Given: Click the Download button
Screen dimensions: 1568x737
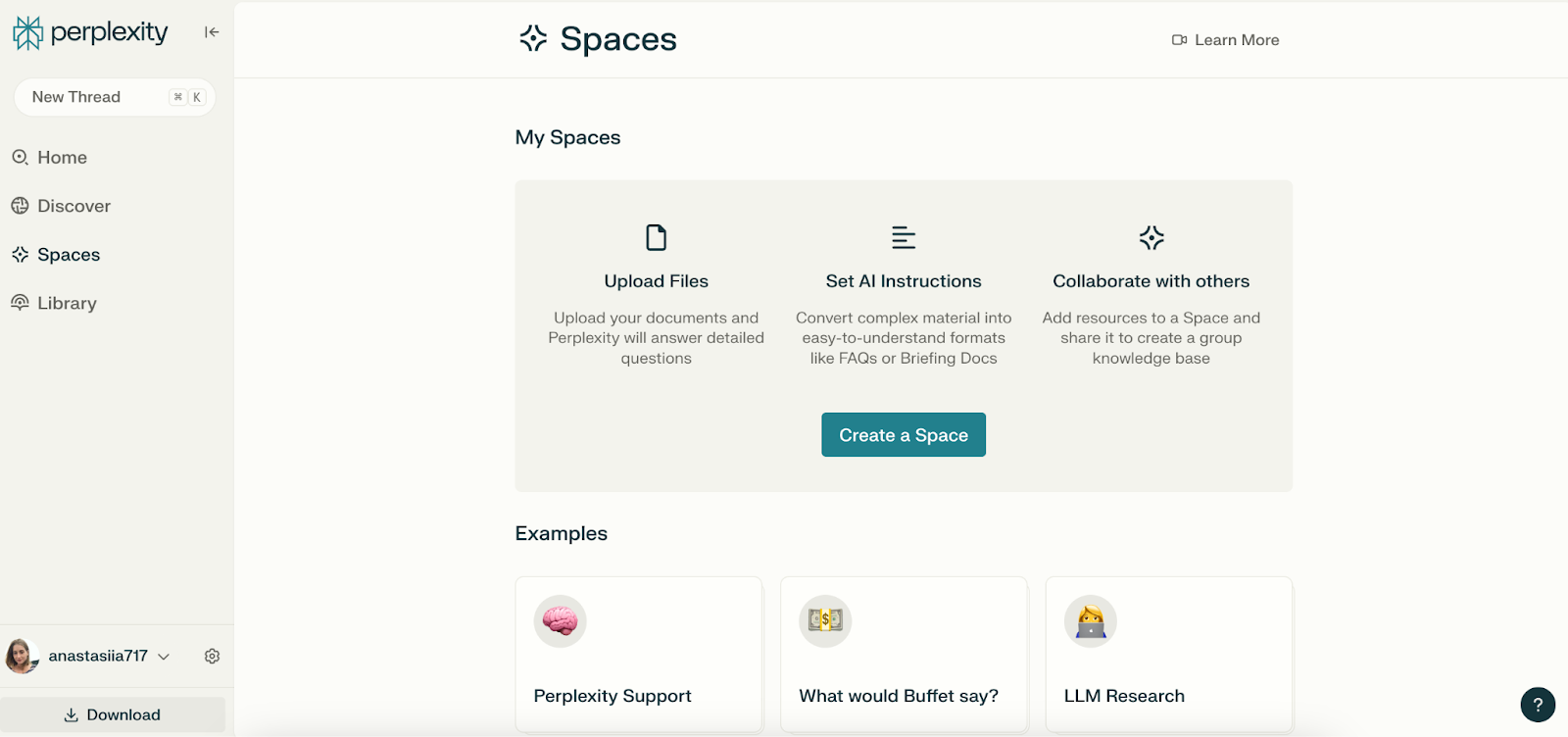Looking at the screenshot, I should tap(113, 714).
